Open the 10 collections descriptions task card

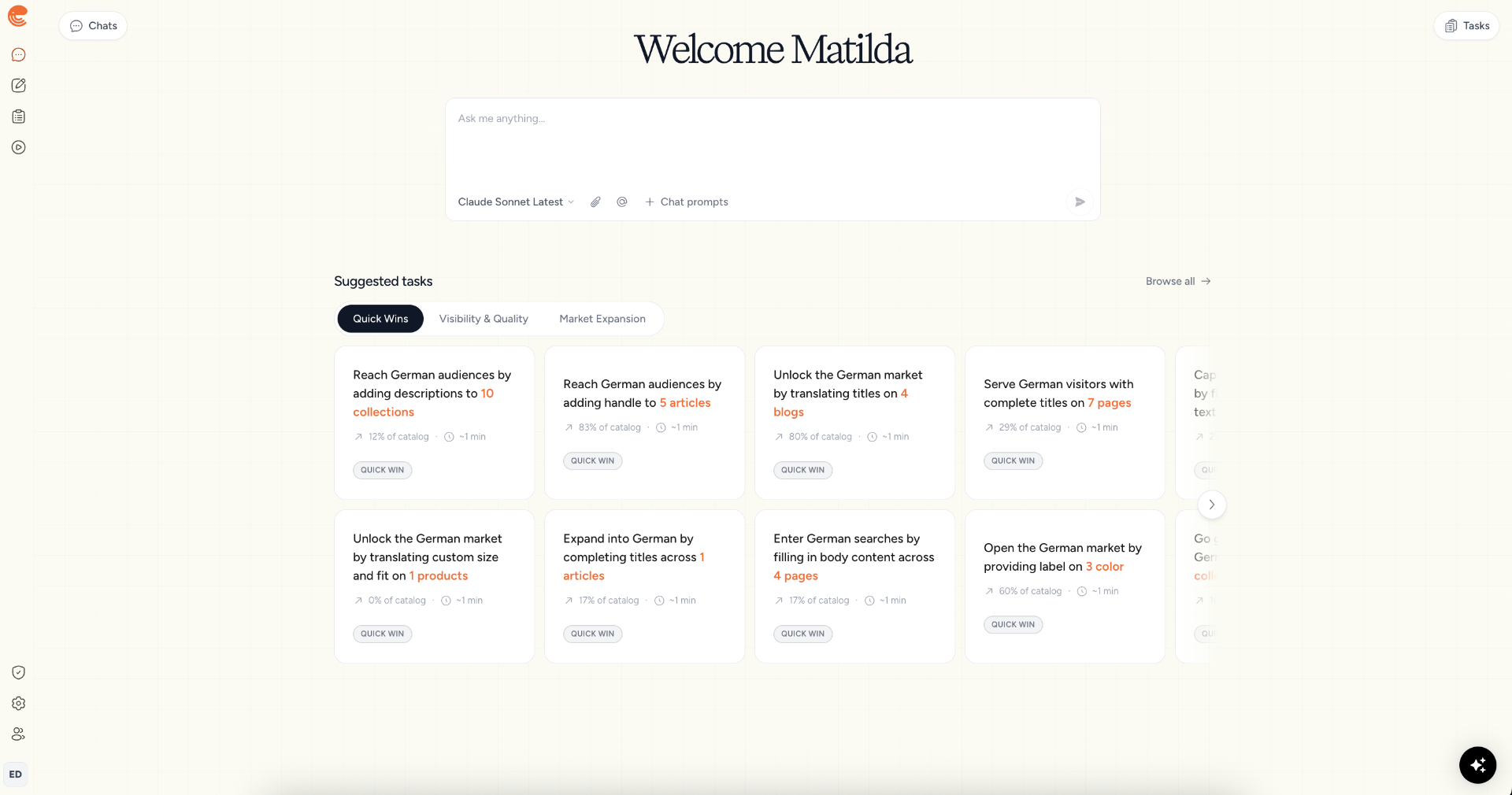point(434,423)
